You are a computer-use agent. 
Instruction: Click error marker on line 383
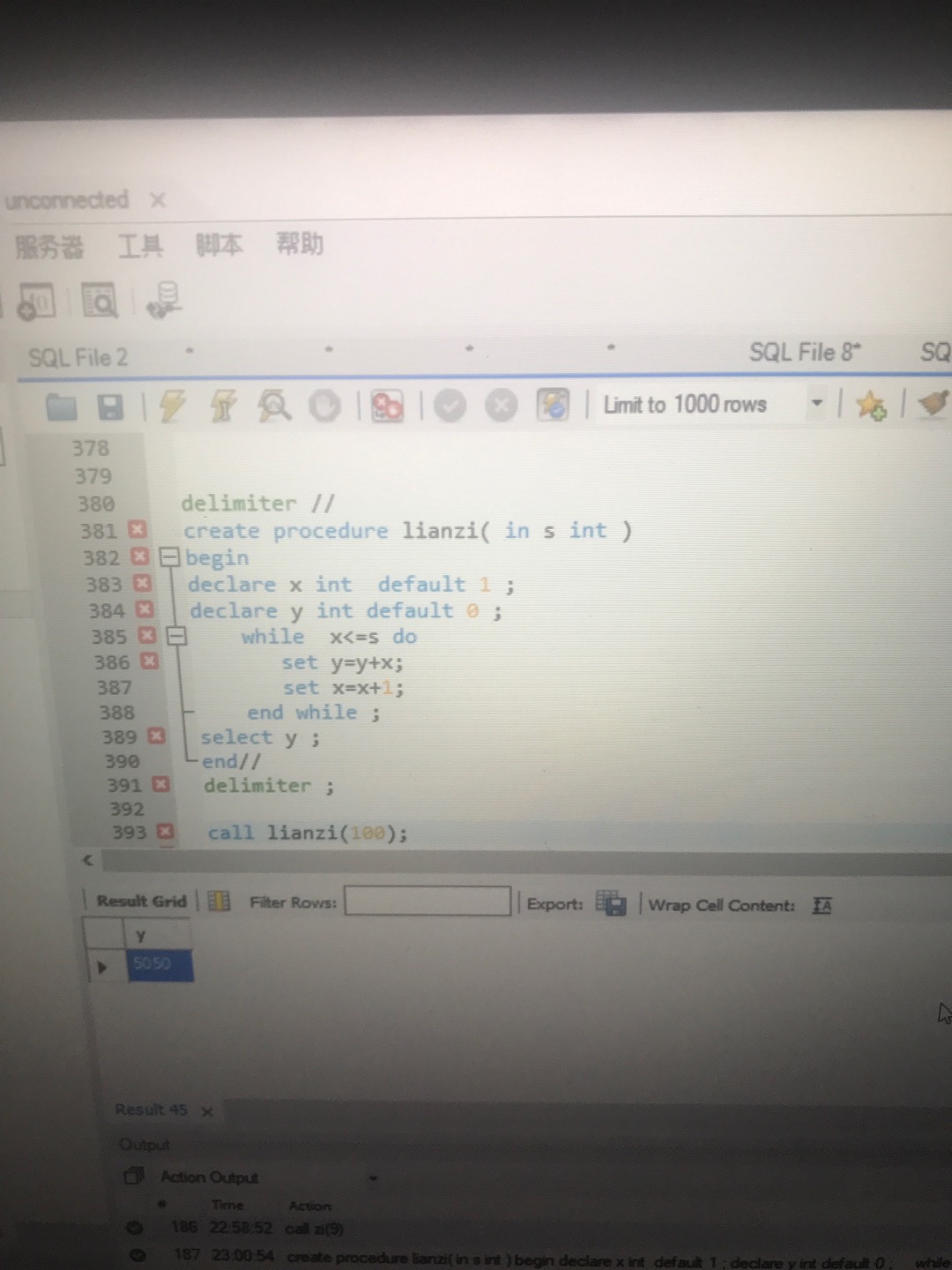click(x=142, y=583)
